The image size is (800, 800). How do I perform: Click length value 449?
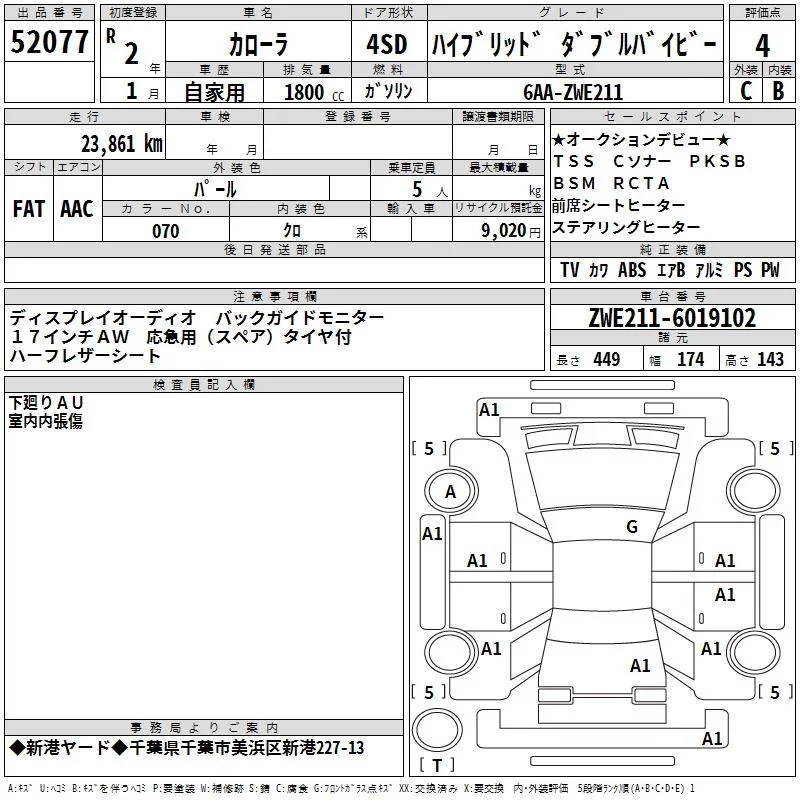(607, 360)
